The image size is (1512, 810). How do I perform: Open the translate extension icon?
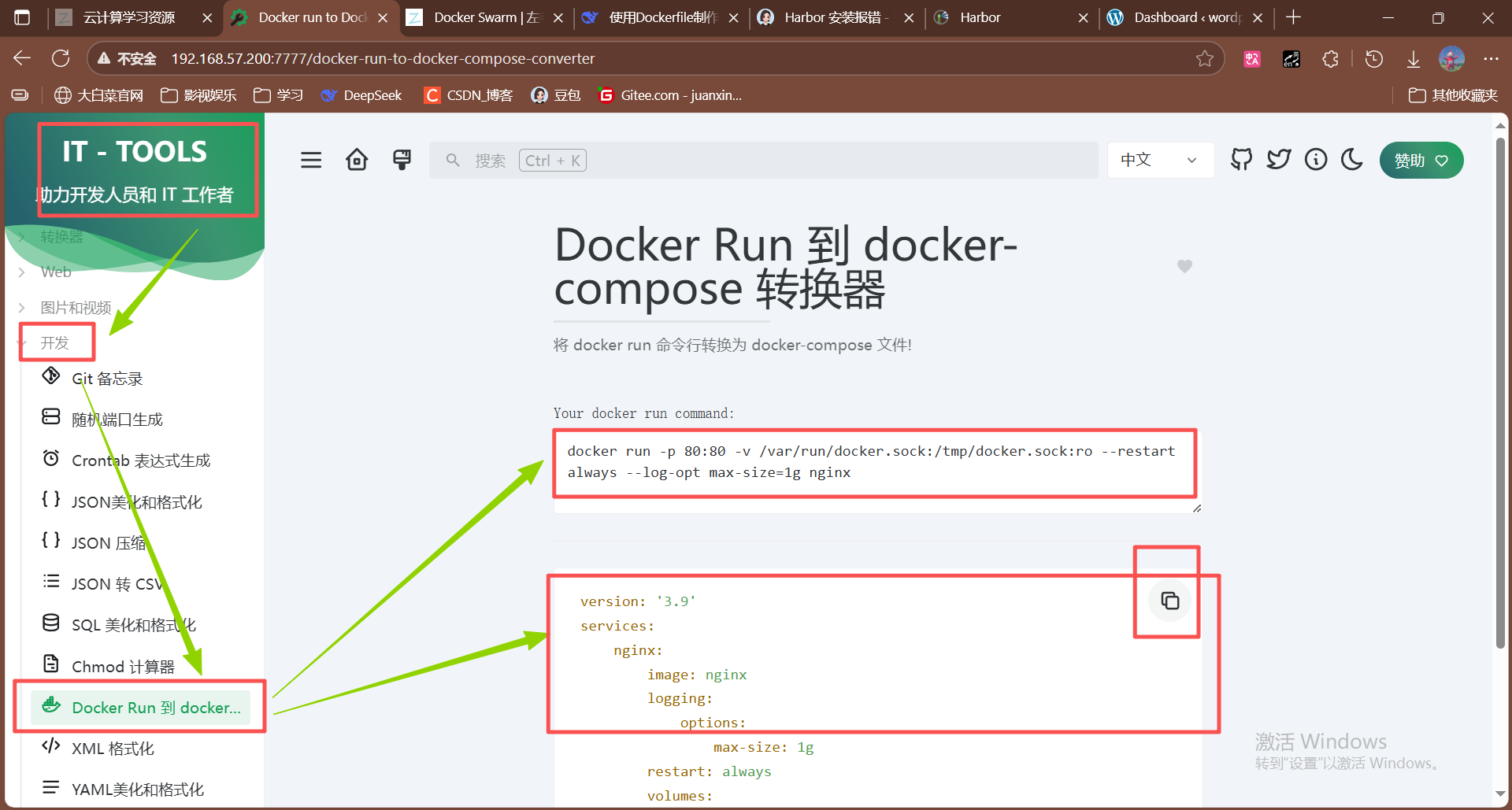(x=1252, y=58)
